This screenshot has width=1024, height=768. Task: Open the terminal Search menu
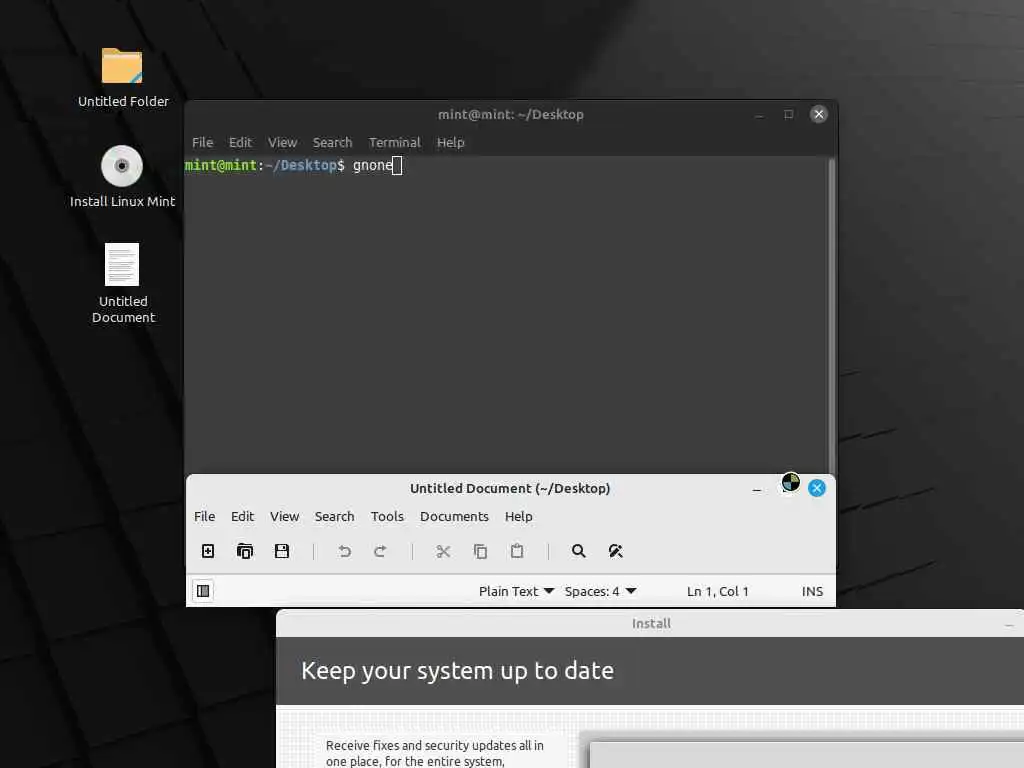332,142
